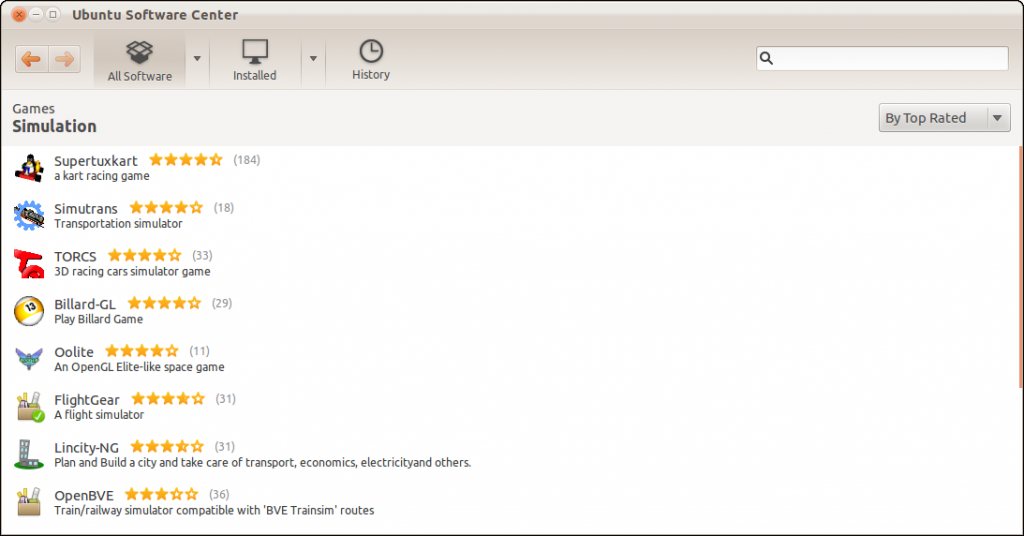
Task: Go back with the left arrow button
Action: 31,59
